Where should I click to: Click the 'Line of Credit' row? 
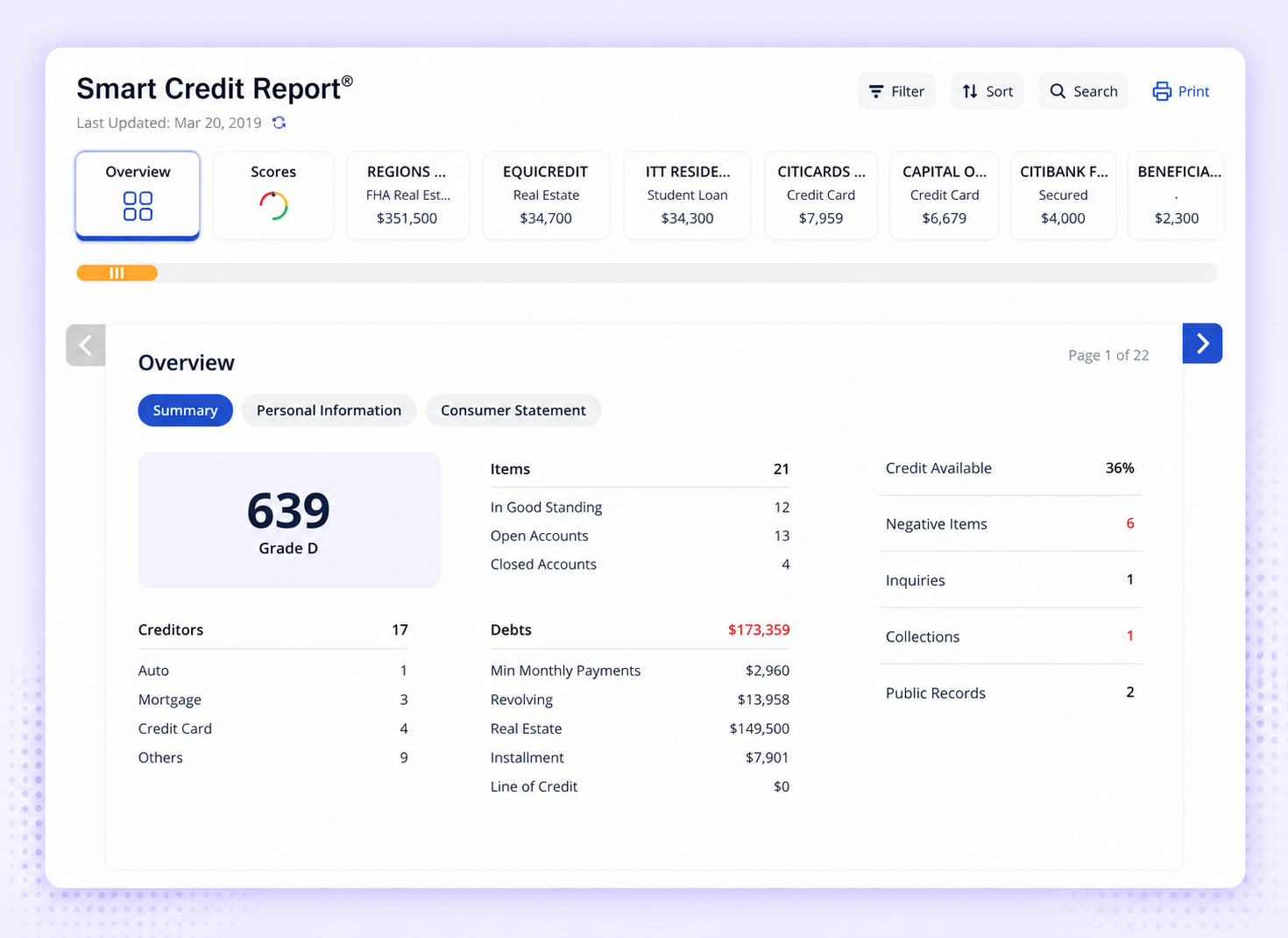[640, 786]
